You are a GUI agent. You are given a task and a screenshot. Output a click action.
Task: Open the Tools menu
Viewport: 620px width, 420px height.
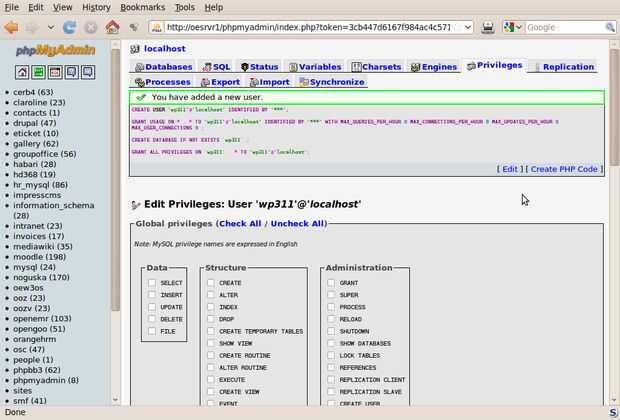click(x=185, y=8)
